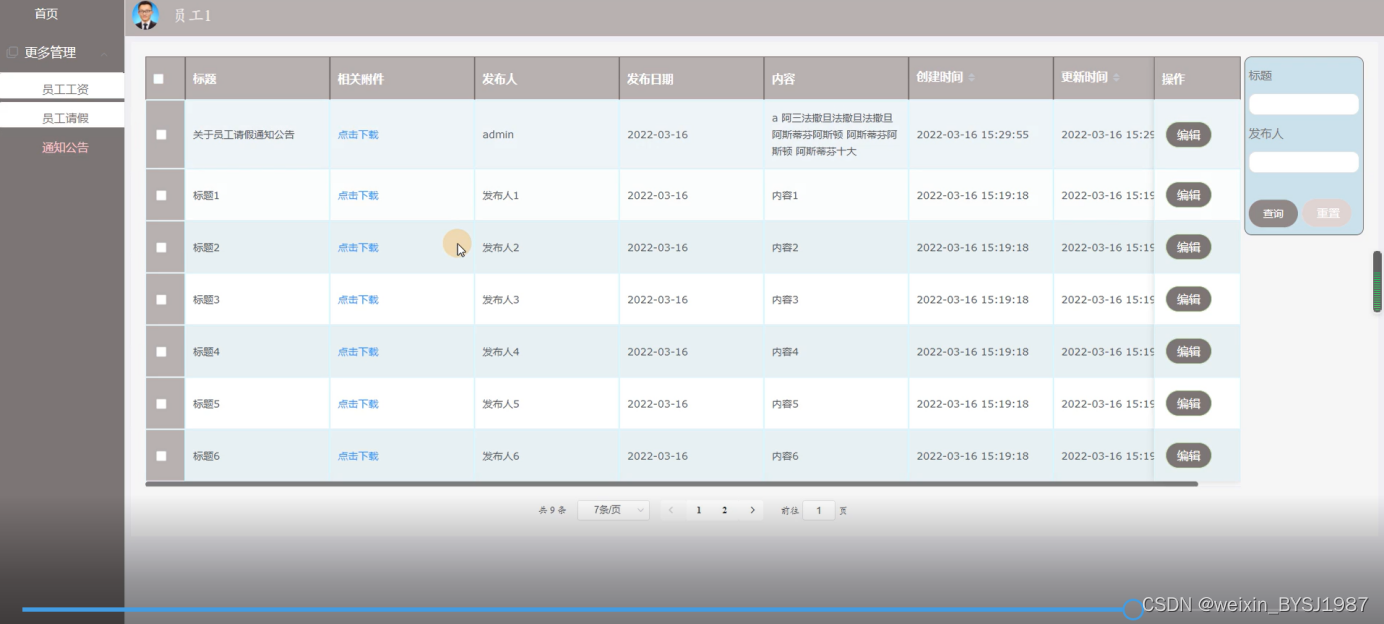Click 点击下载 in 标题4 row
Viewport: 1384px width, 624px height.
pyautogui.click(x=358, y=352)
